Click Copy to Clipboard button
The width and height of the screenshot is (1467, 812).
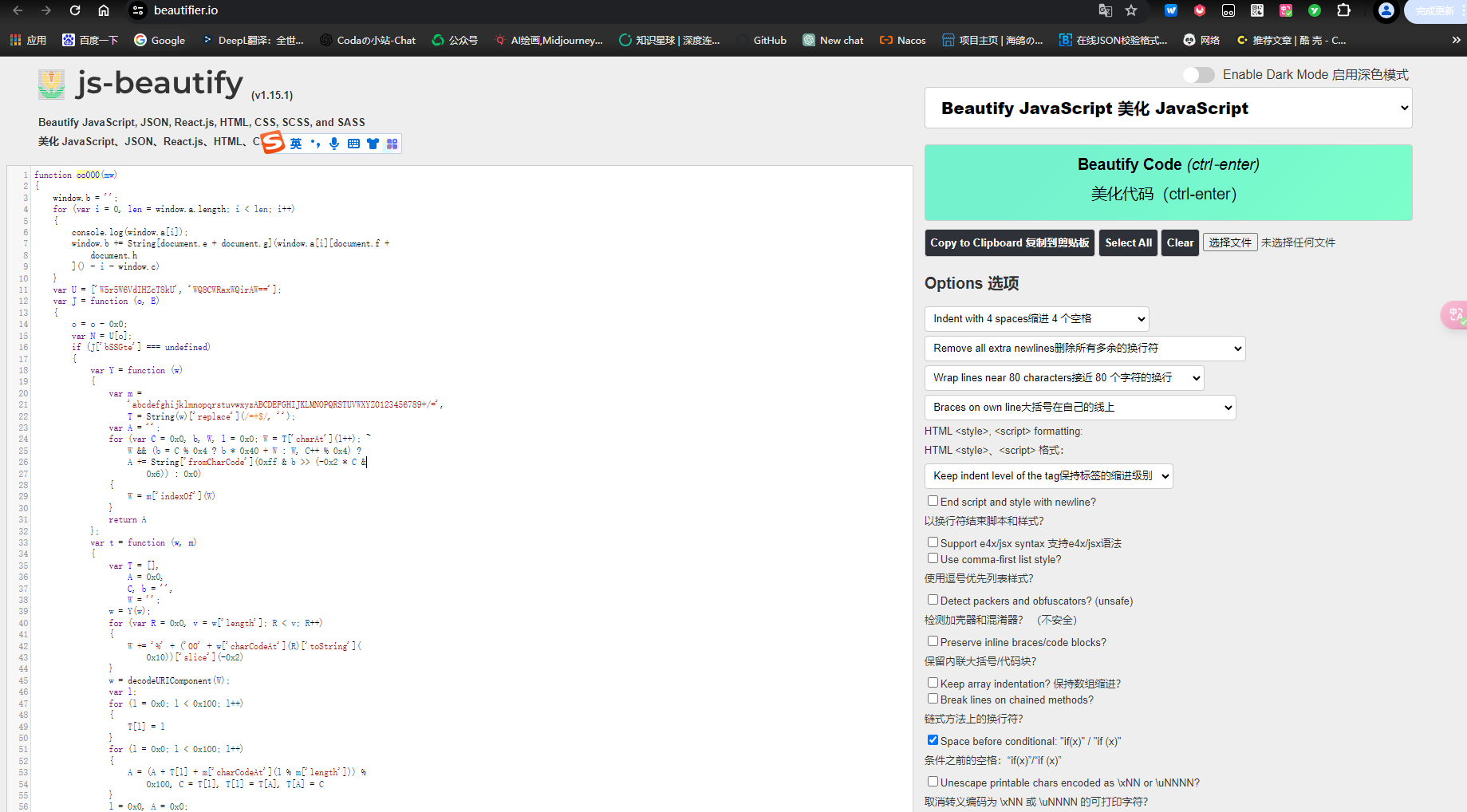pos(1010,242)
